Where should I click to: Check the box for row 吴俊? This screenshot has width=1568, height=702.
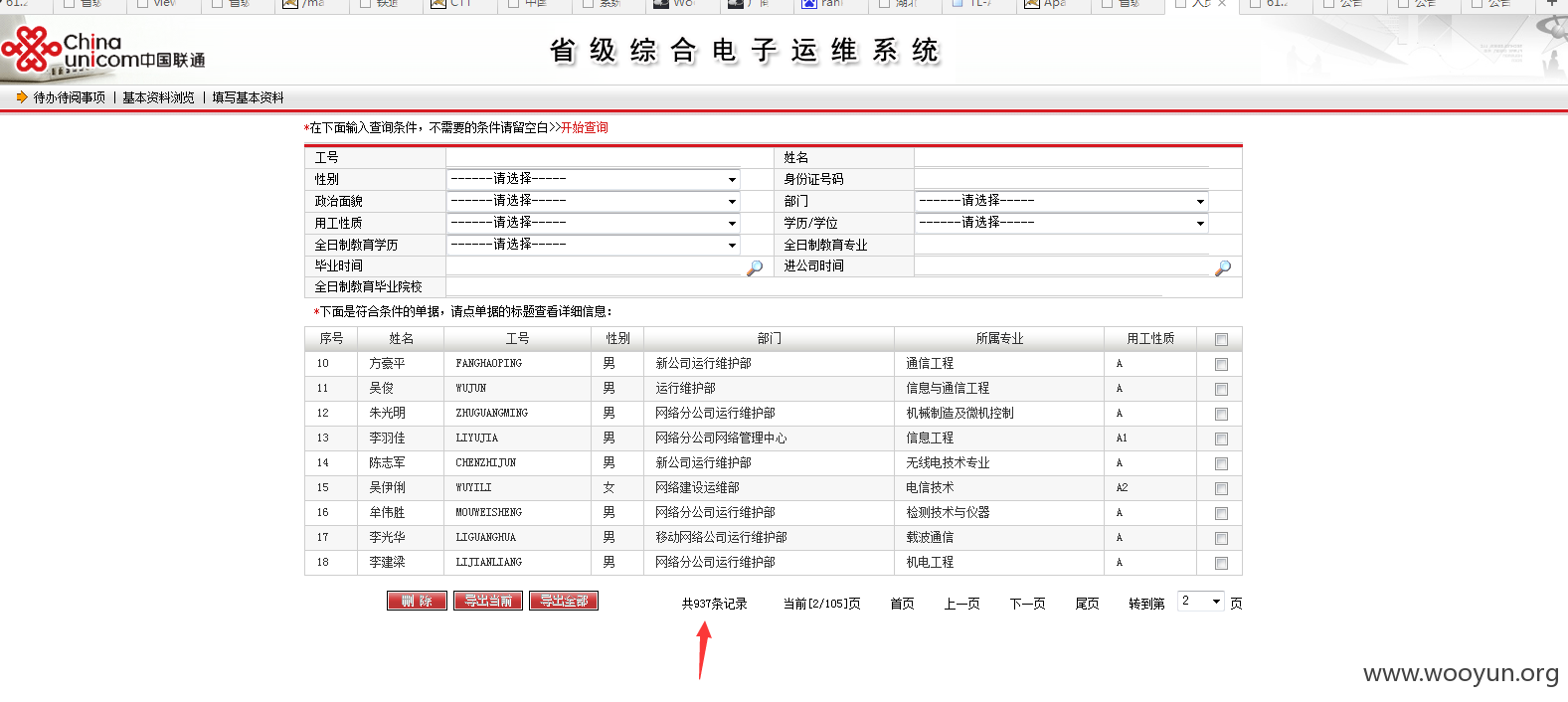1221,389
